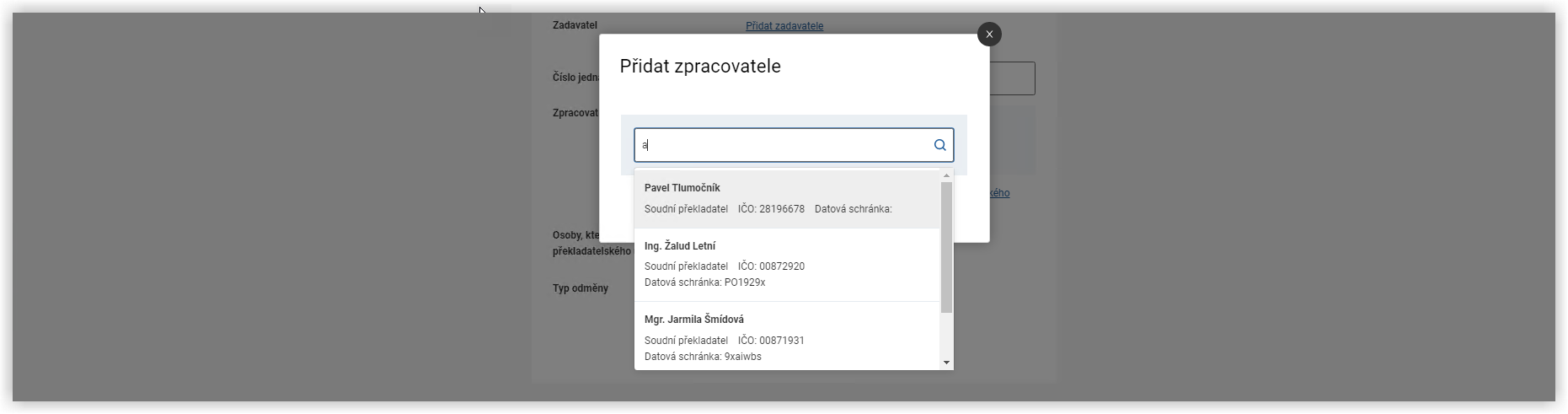Viewport: 1568px width, 414px height.
Task: Open the Přidat zadavatele link
Action: [784, 26]
